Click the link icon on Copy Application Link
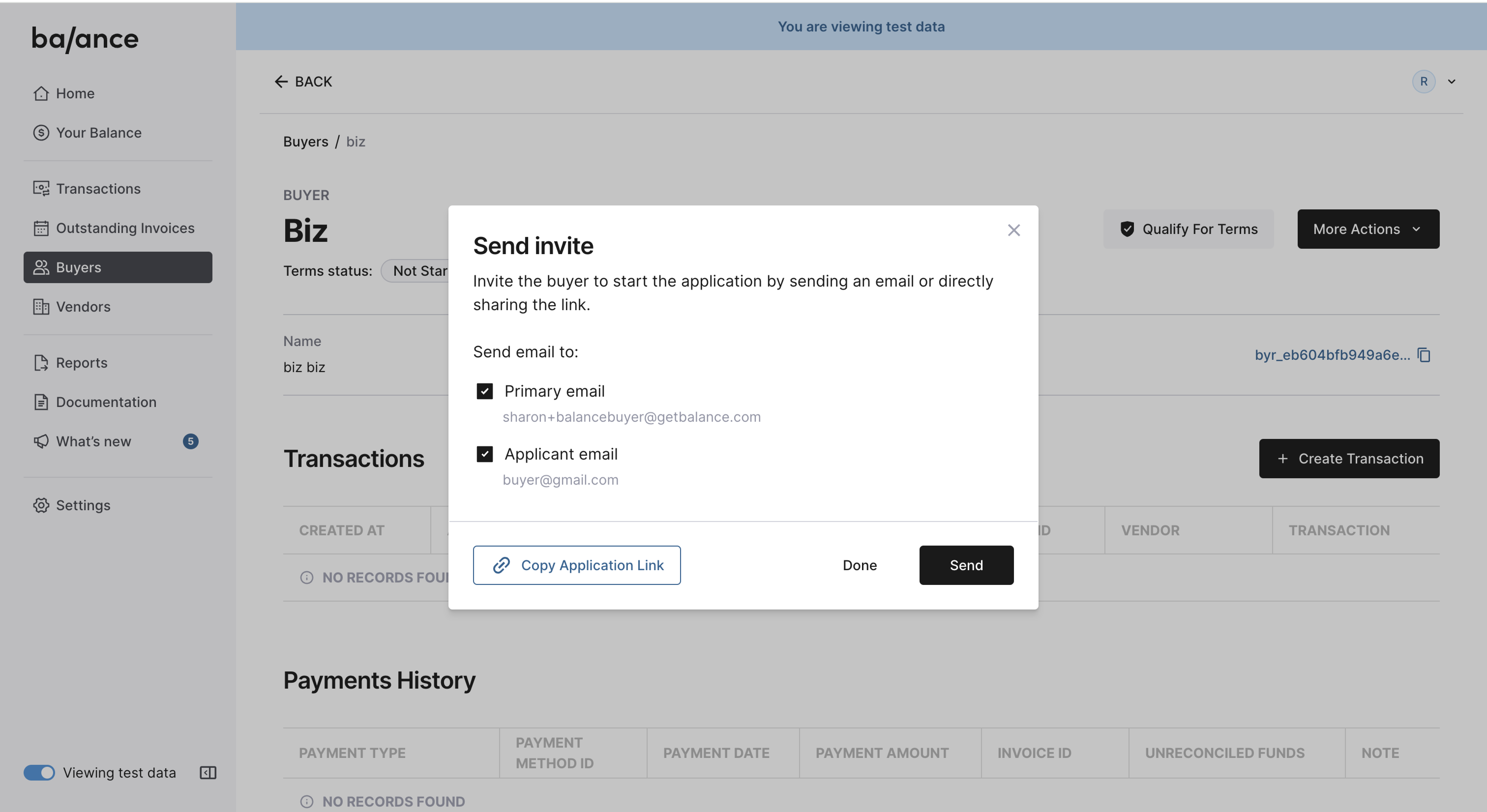The image size is (1487, 812). tap(501, 565)
